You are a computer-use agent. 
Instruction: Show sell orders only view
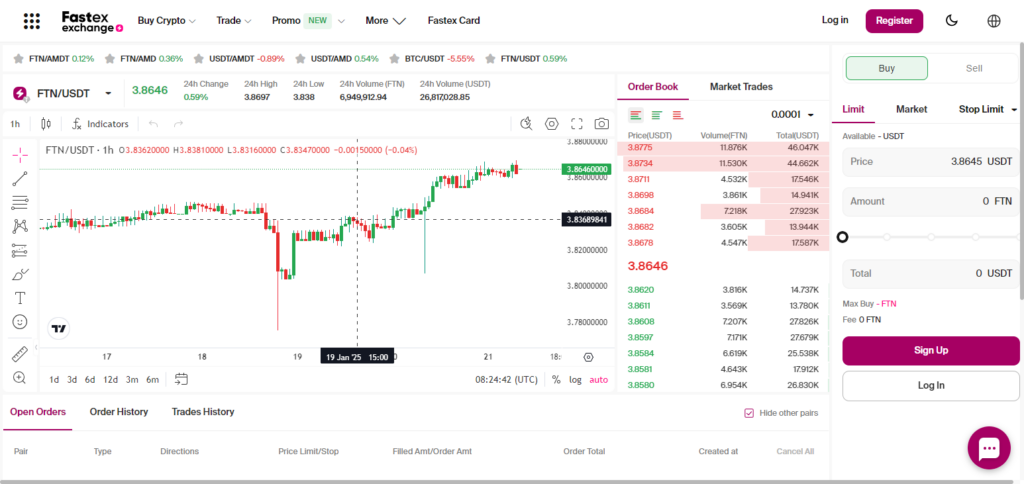[678, 115]
